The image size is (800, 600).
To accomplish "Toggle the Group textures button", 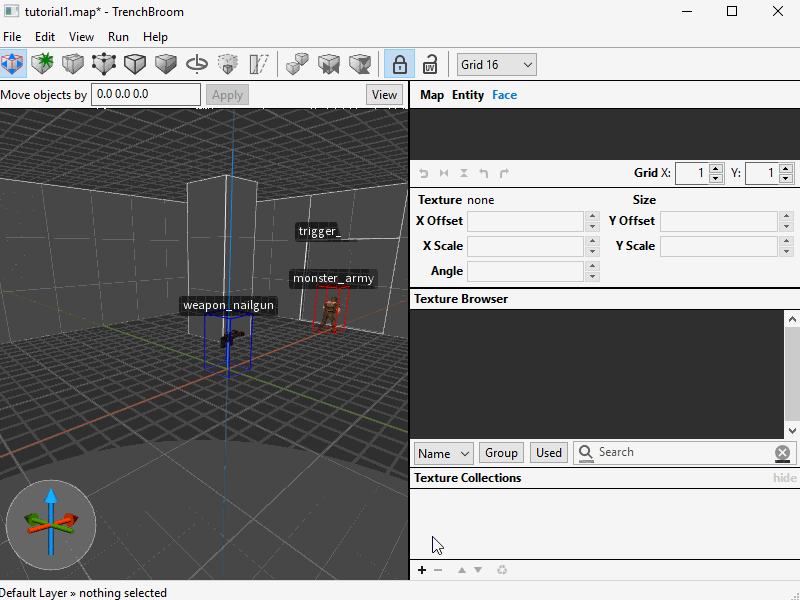I will [x=501, y=453].
